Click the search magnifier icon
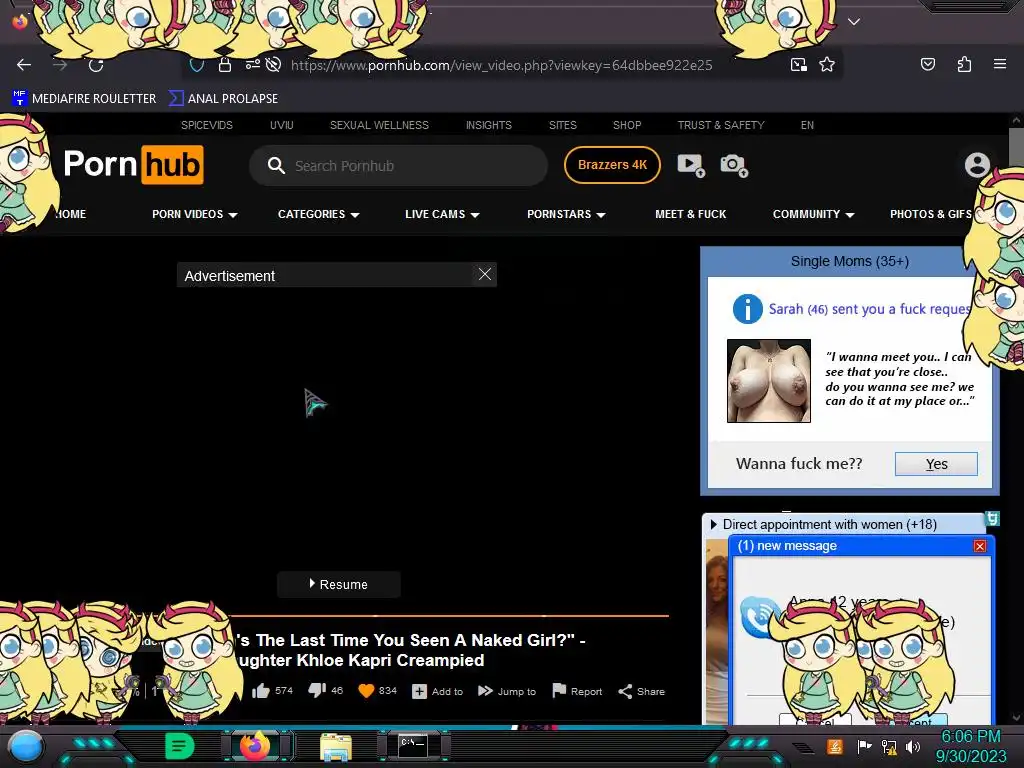 (276, 165)
